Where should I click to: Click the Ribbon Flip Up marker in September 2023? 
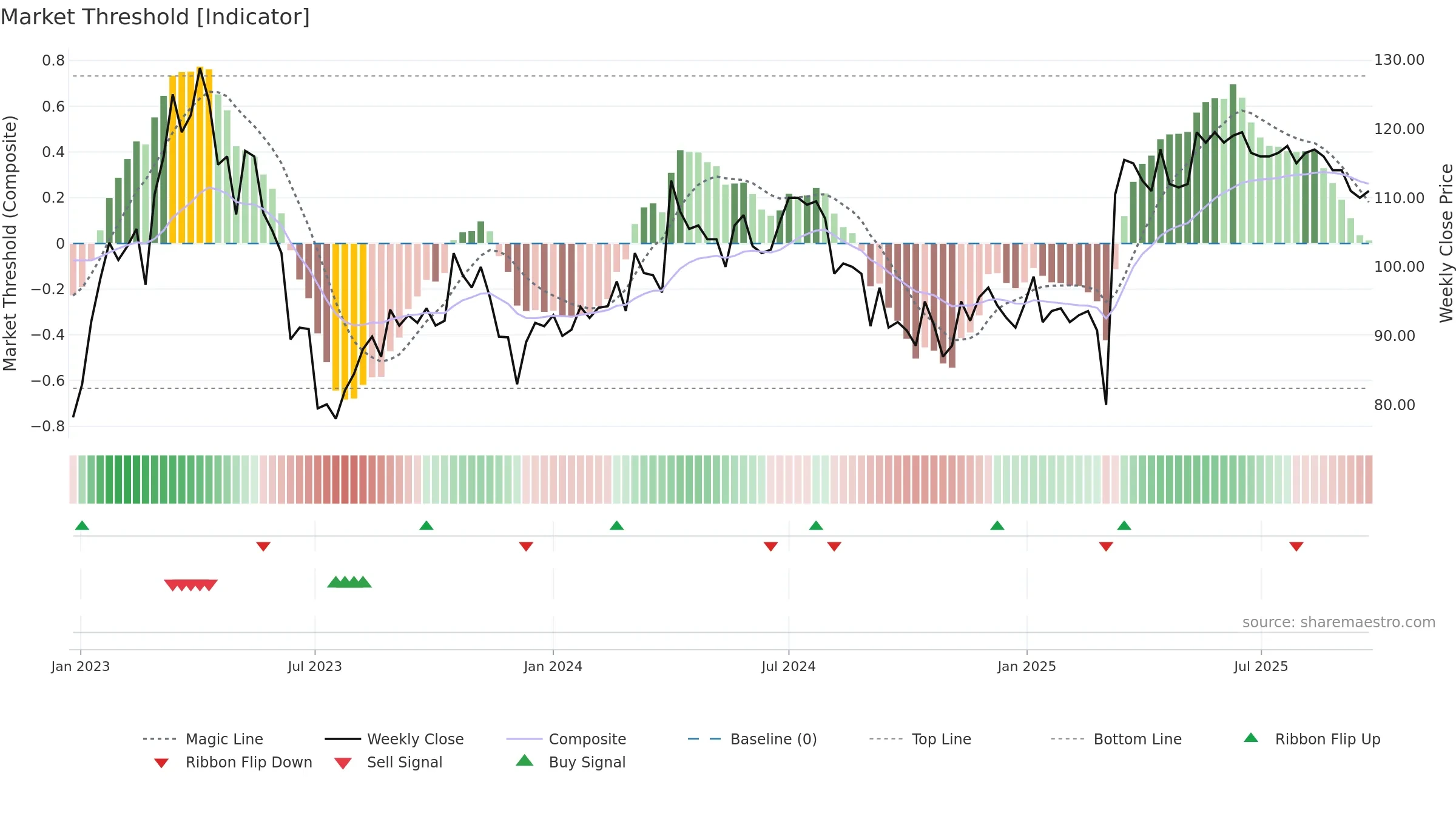click(x=426, y=525)
